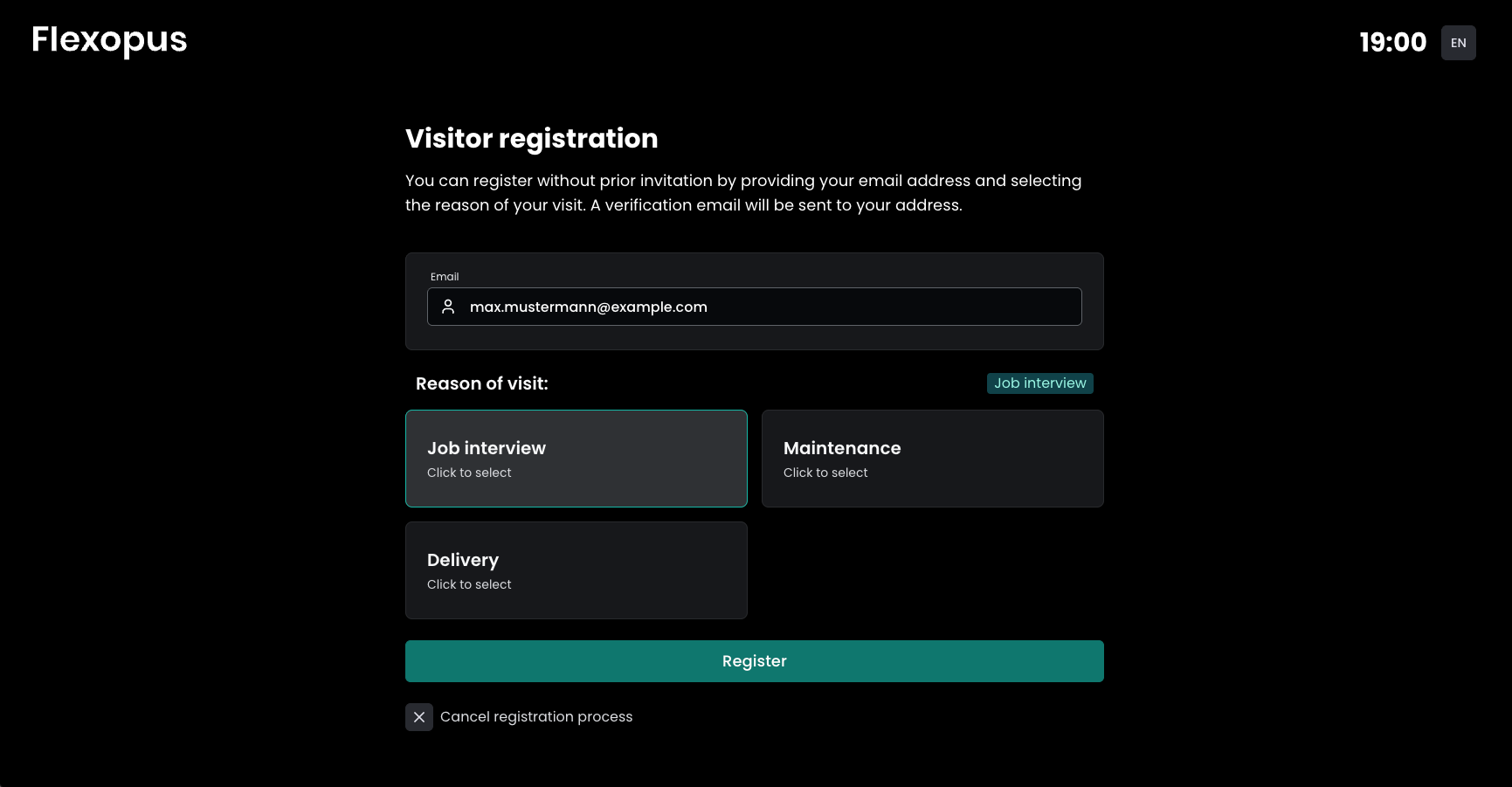1512x787 pixels.
Task: Focus the email address input field
Action: click(769, 307)
